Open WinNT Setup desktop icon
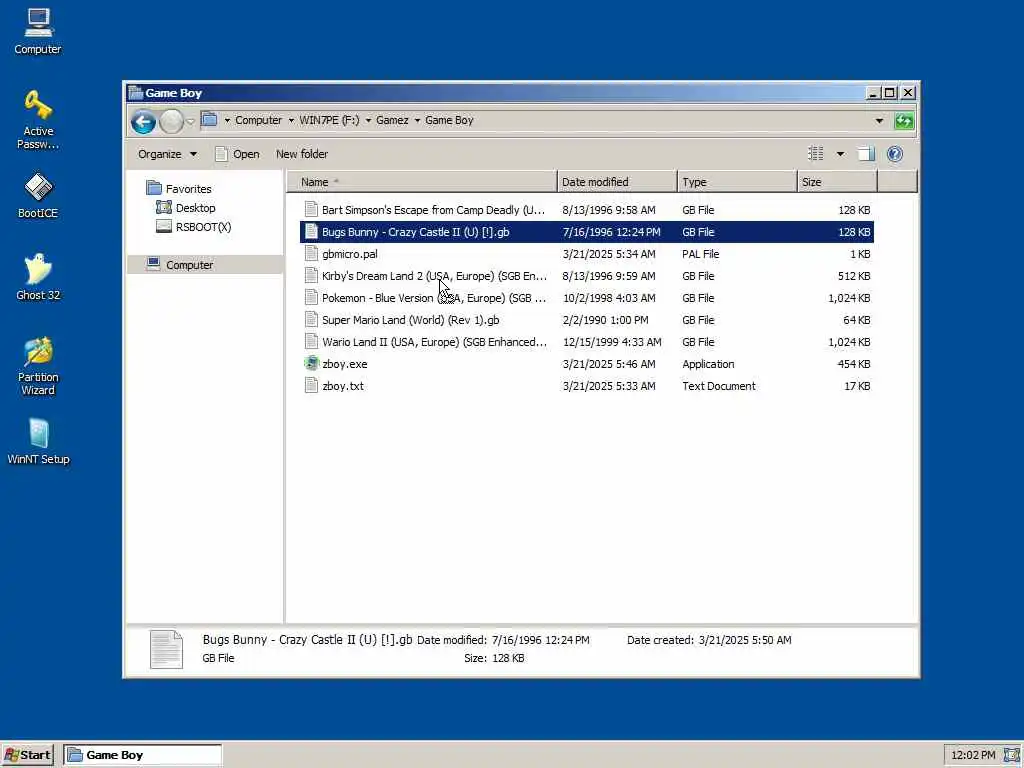 tap(38, 441)
